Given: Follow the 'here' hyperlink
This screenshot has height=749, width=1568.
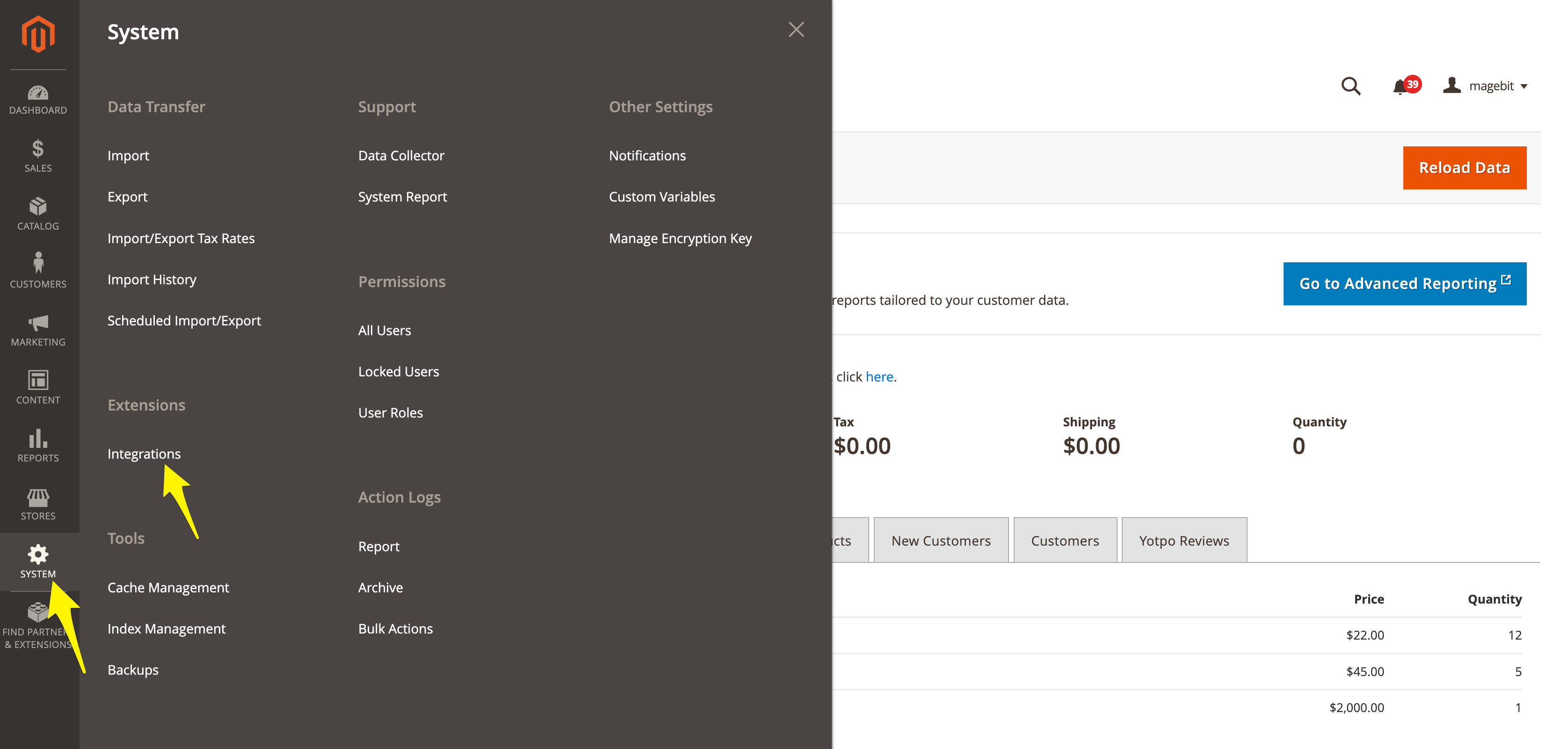Looking at the screenshot, I should [879, 377].
